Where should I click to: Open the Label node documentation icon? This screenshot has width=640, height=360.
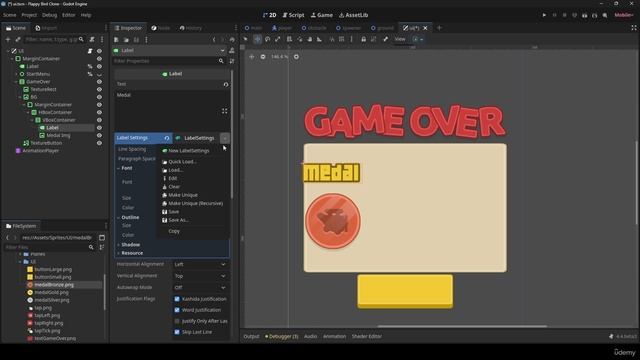pyautogui.click(x=231, y=50)
